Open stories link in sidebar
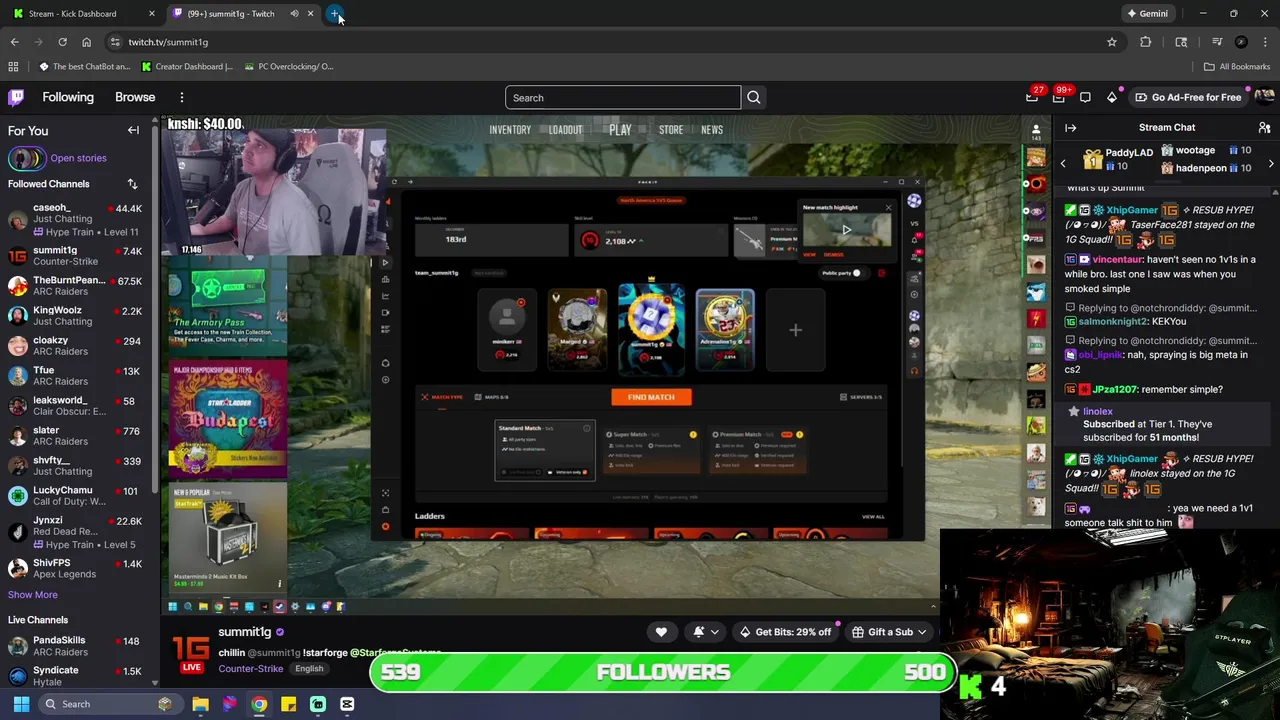 click(x=78, y=158)
